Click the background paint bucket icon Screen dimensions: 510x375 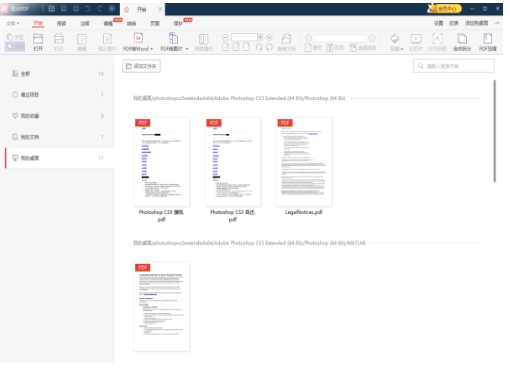click(x=395, y=39)
